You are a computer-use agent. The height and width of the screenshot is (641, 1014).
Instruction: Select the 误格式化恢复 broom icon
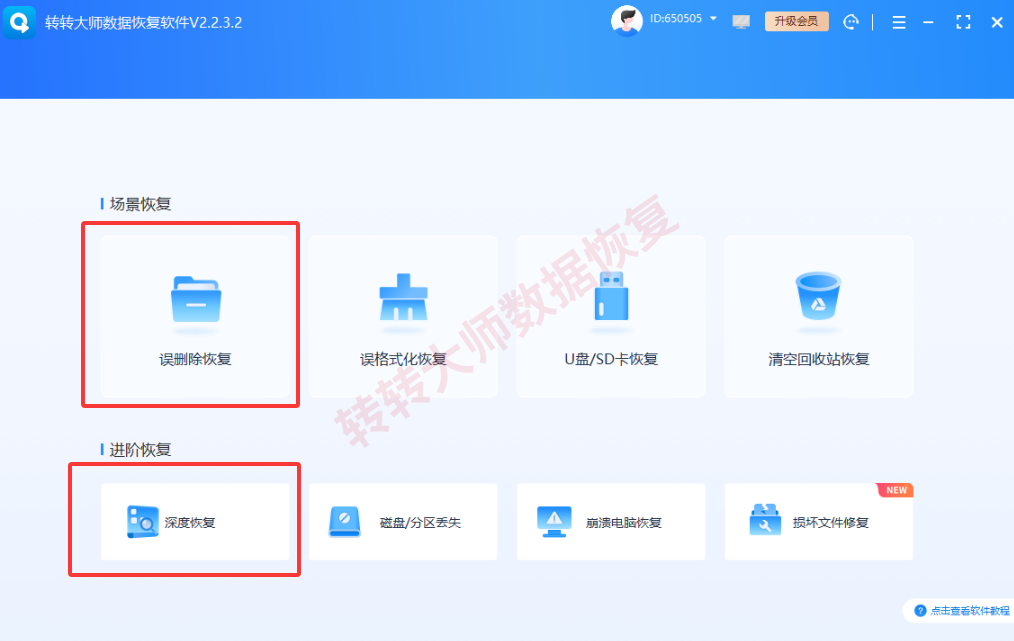tap(403, 297)
